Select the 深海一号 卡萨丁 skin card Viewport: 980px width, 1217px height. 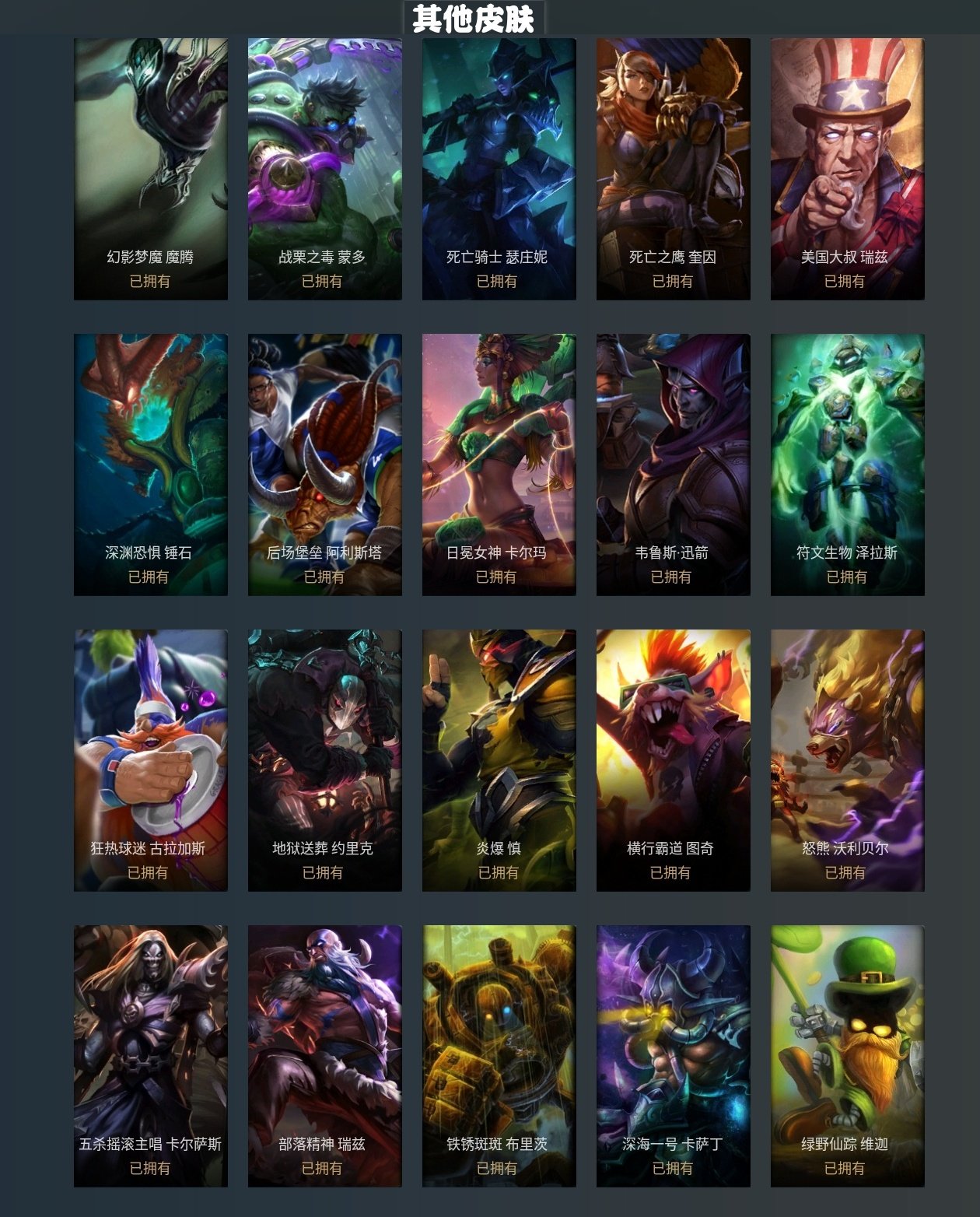click(x=674, y=1056)
